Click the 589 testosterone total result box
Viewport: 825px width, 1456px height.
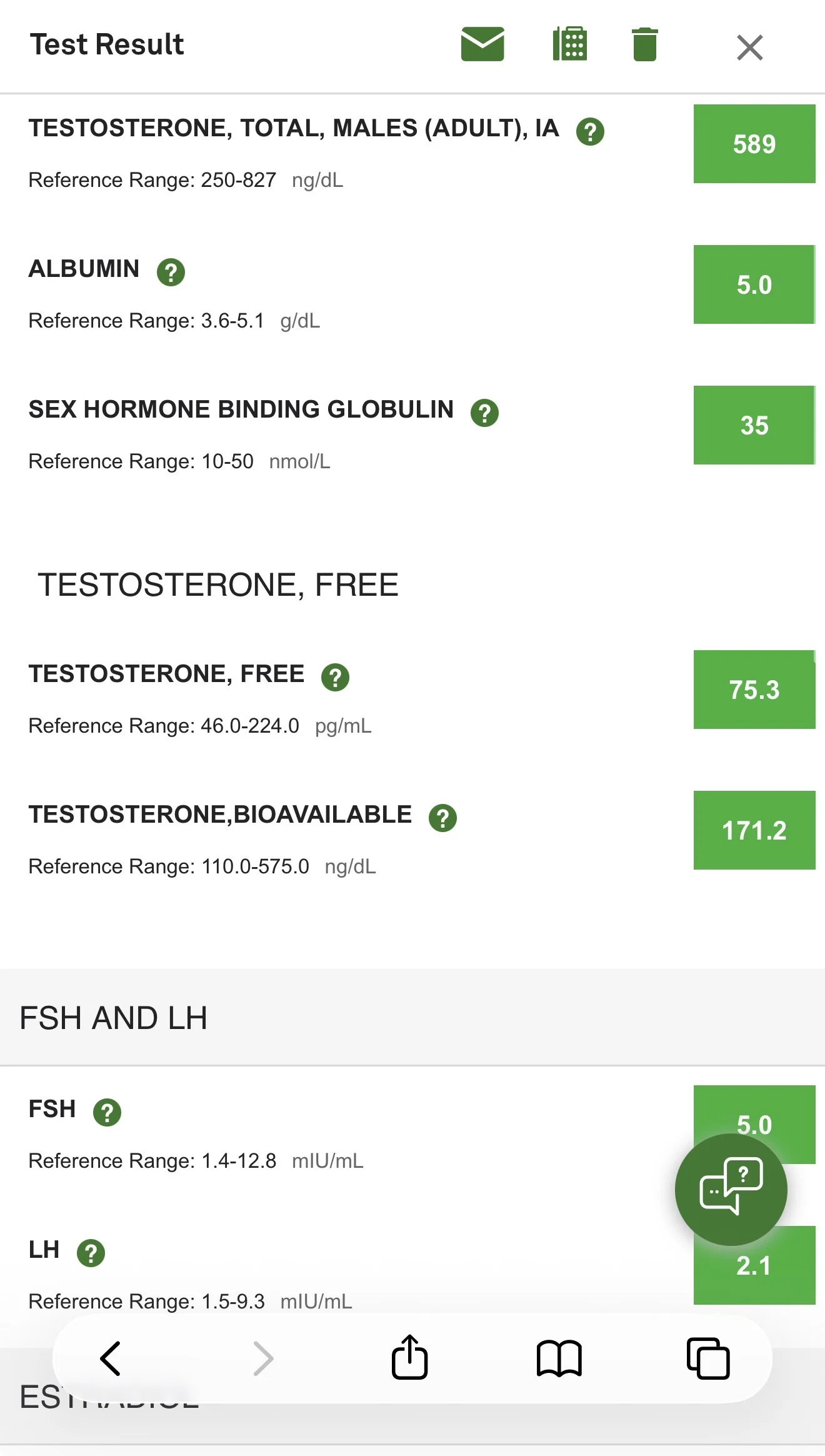(x=754, y=144)
